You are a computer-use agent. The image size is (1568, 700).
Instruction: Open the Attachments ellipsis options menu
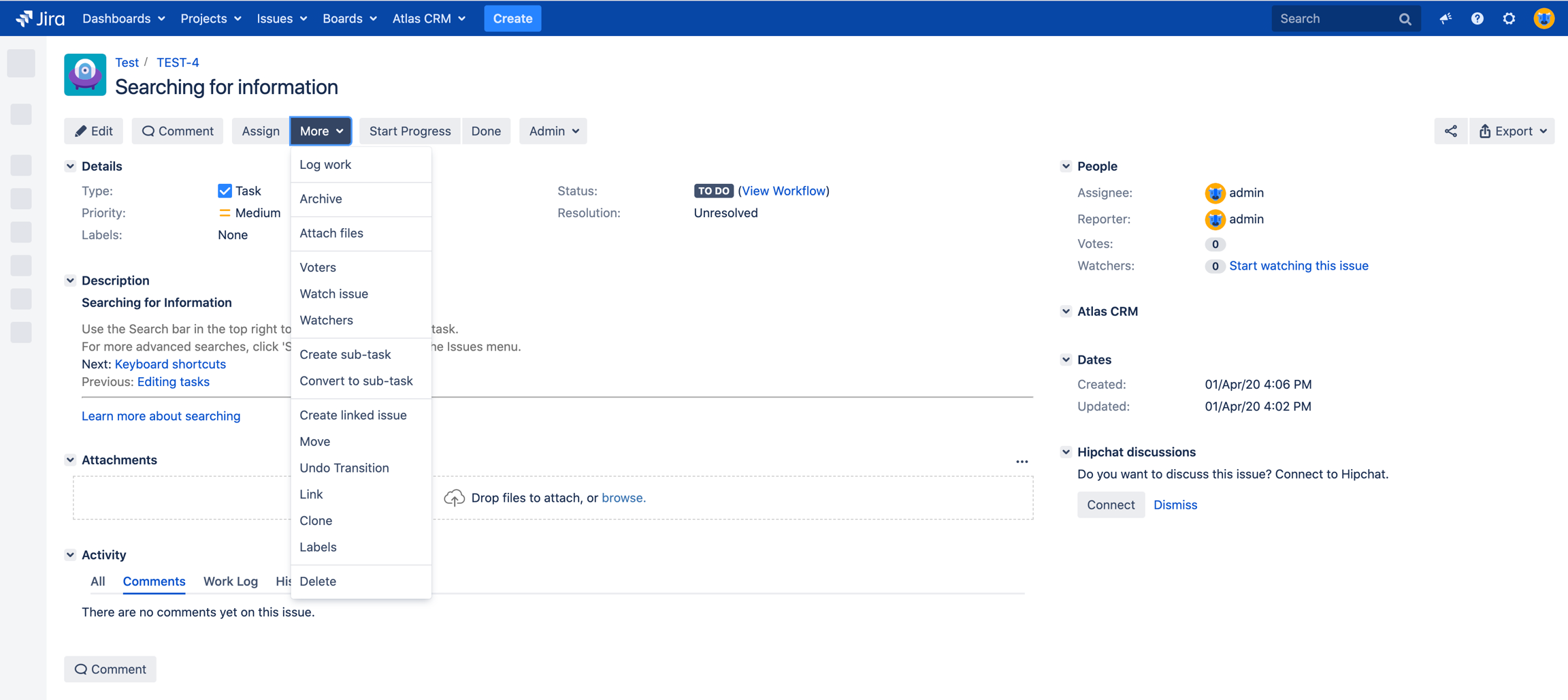(x=1022, y=462)
